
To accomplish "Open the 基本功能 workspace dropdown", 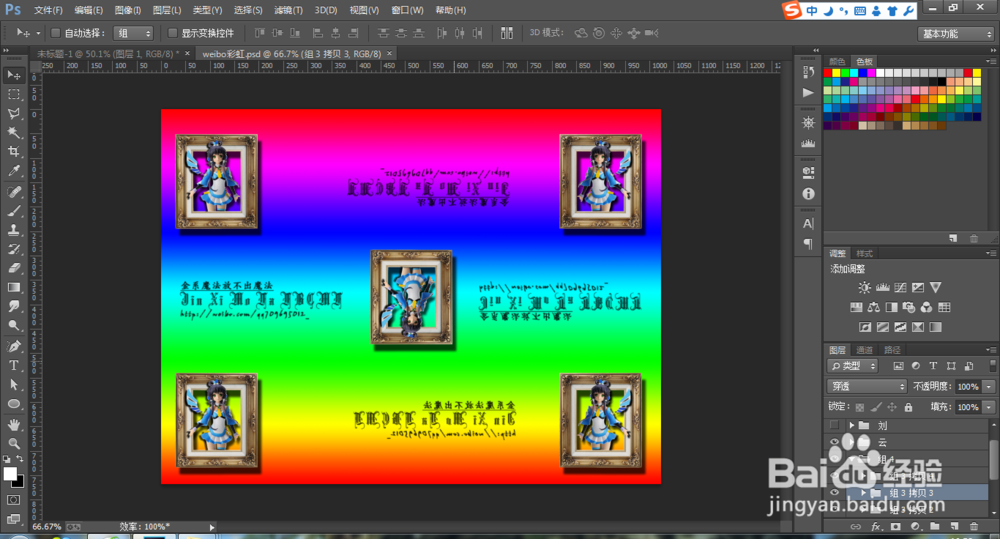I will 956,34.
